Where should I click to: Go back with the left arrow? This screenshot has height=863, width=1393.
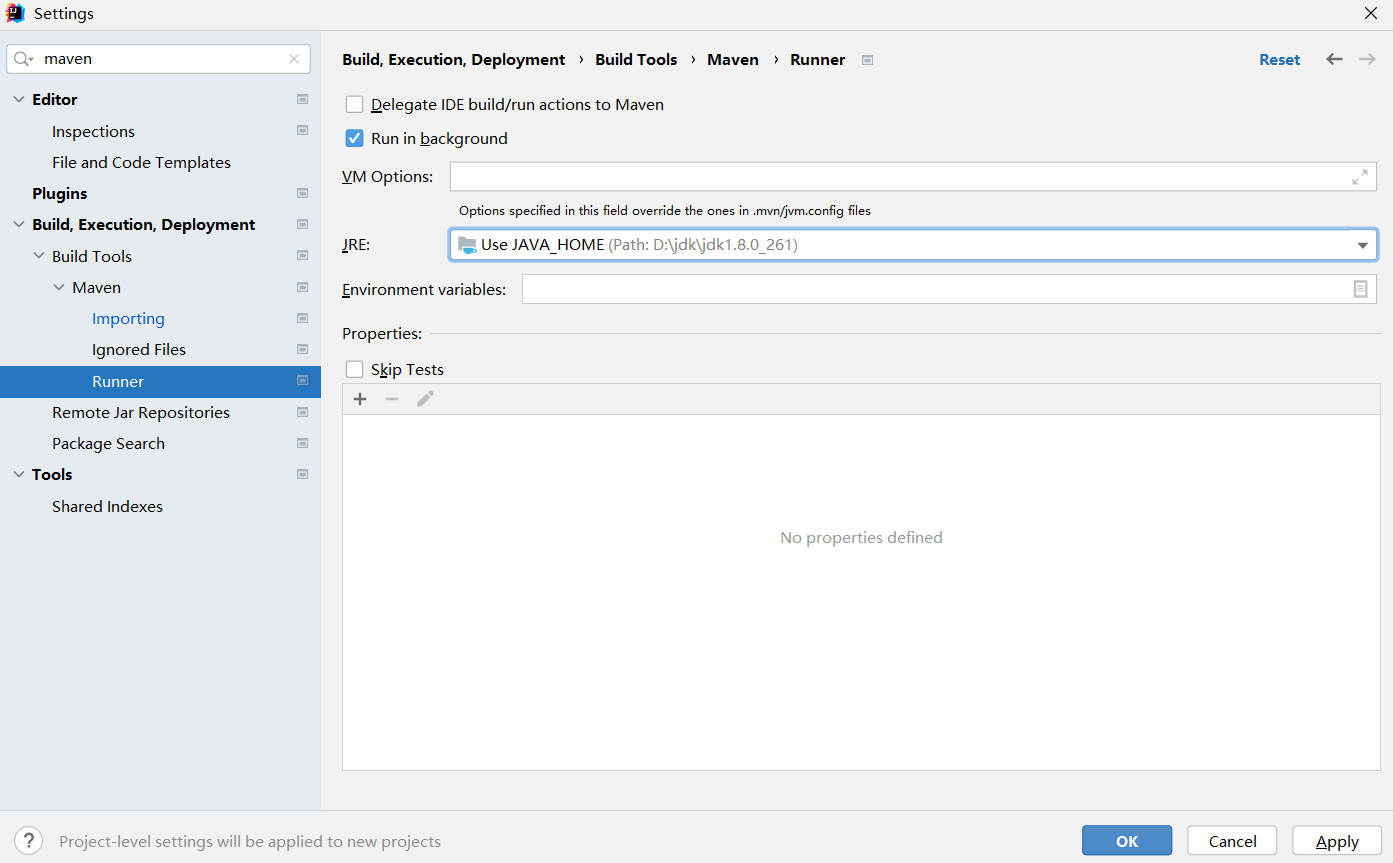pos(1334,59)
